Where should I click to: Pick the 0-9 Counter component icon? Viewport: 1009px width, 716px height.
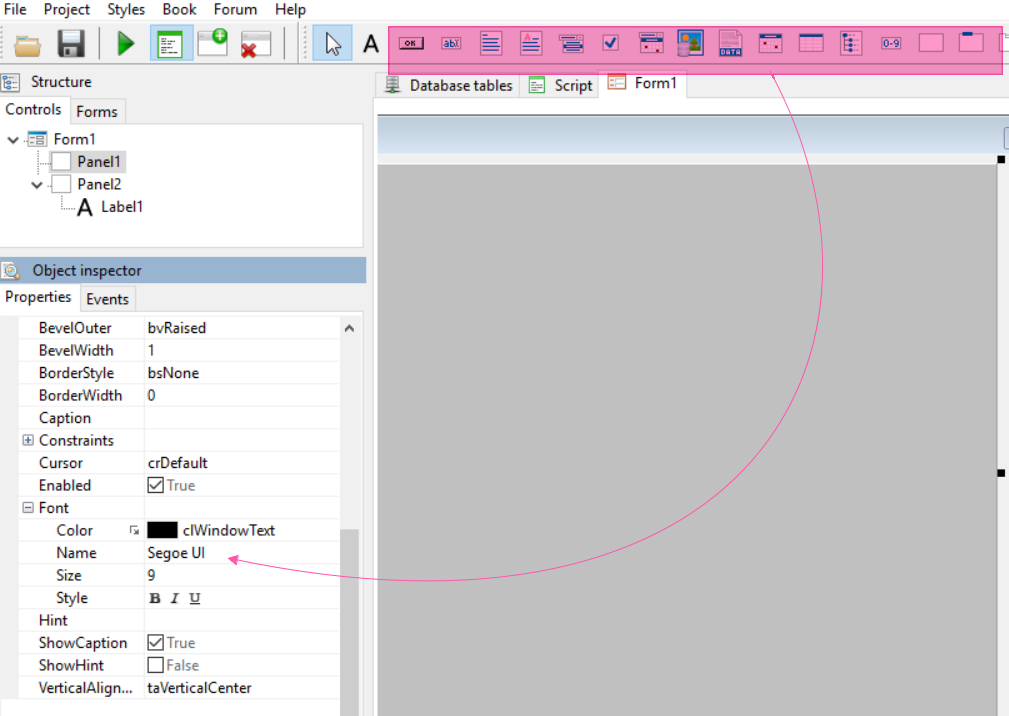(891, 43)
